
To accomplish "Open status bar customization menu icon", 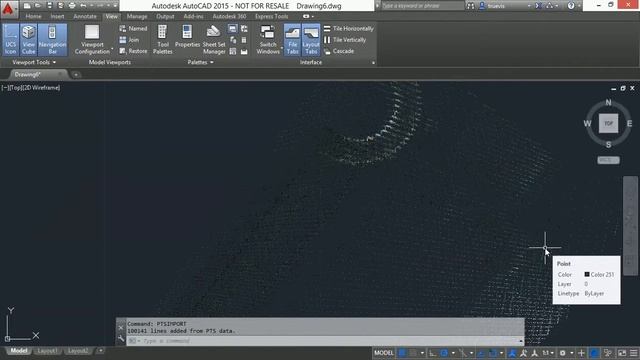I will point(634,353).
